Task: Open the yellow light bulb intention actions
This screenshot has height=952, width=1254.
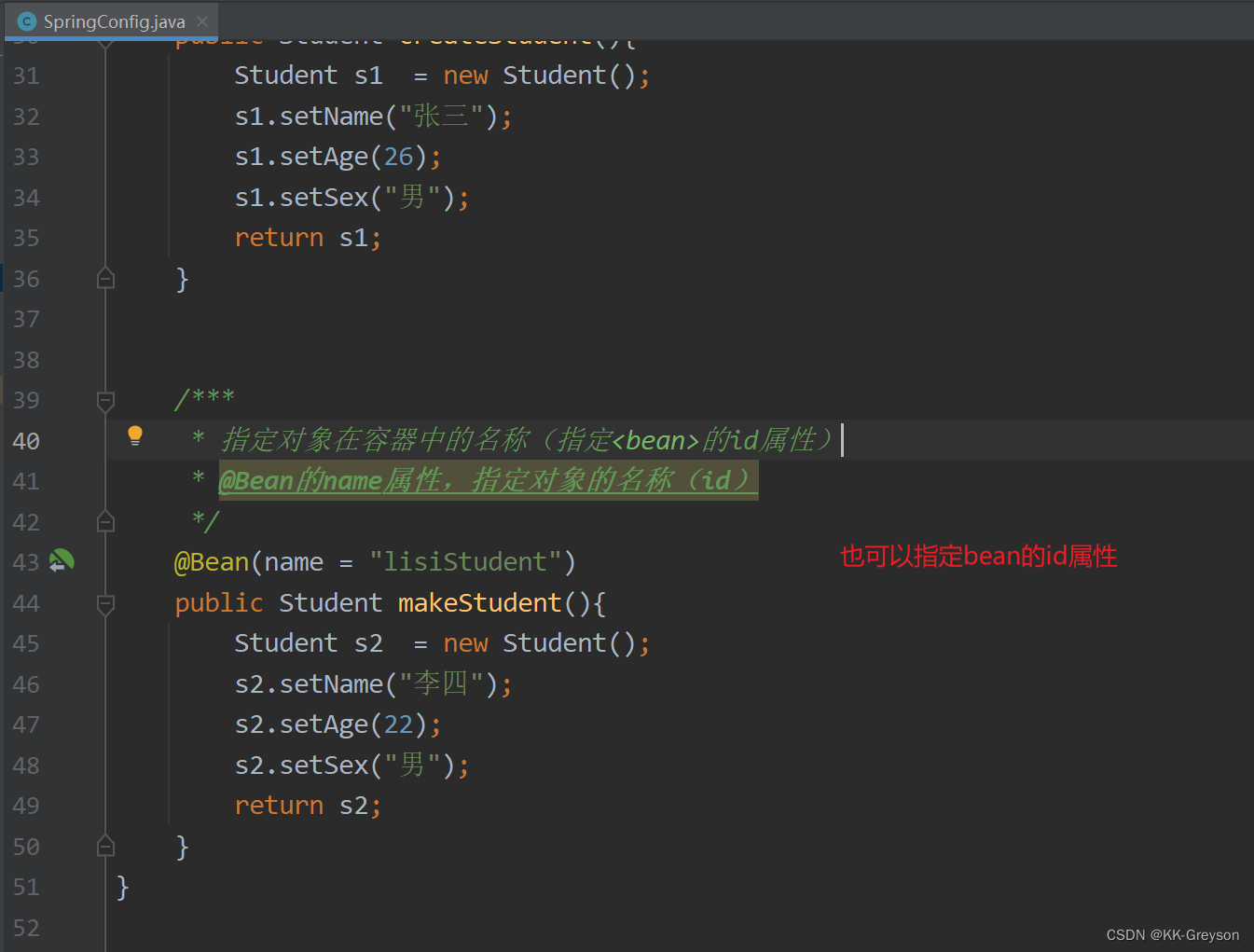Action: click(x=135, y=435)
